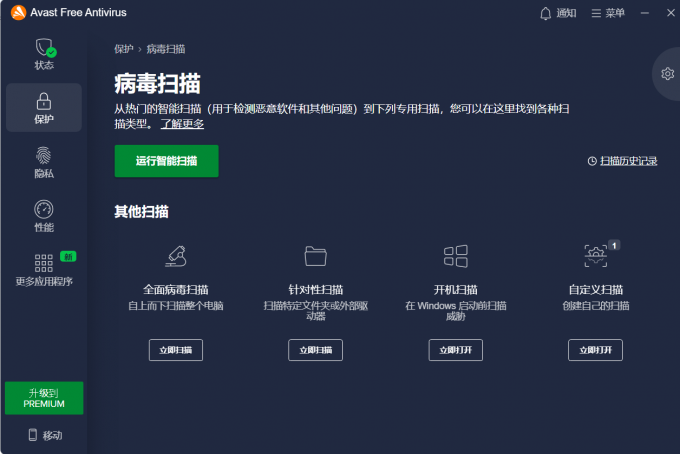This screenshot has width=680, height=454.
Task: Select the 保护 lock icon in sidebar
Action: pyautogui.click(x=44, y=101)
